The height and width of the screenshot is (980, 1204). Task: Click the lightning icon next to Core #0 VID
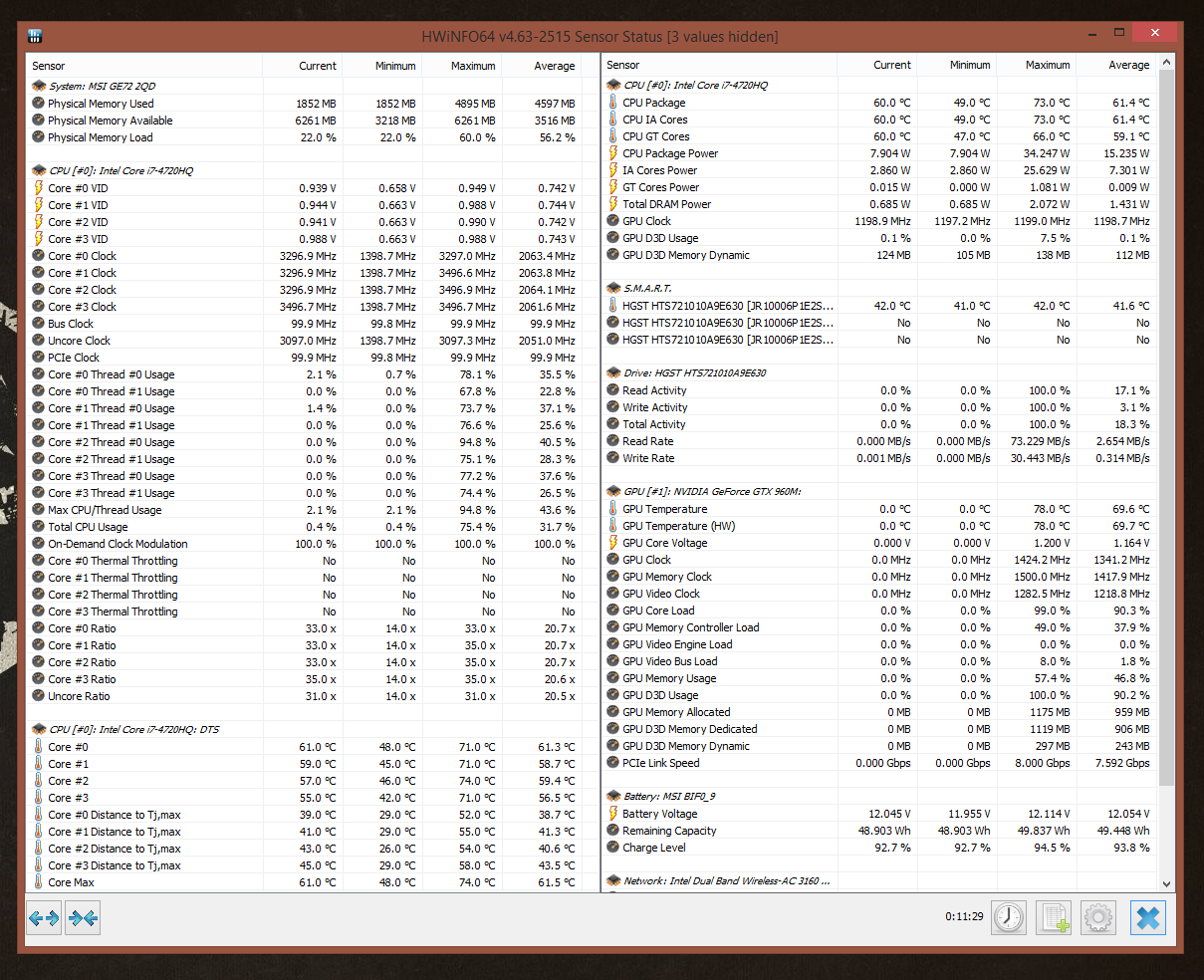pyautogui.click(x=39, y=188)
